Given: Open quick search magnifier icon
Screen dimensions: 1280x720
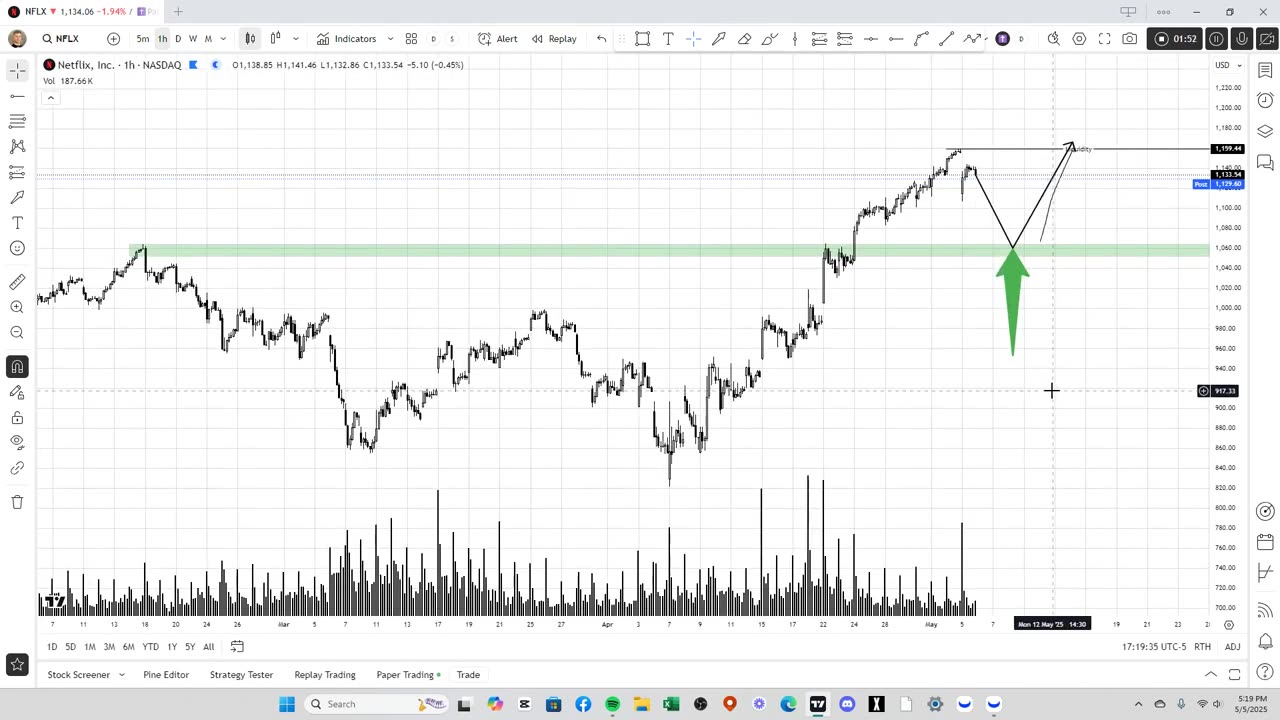Looking at the screenshot, I should point(1054,39).
